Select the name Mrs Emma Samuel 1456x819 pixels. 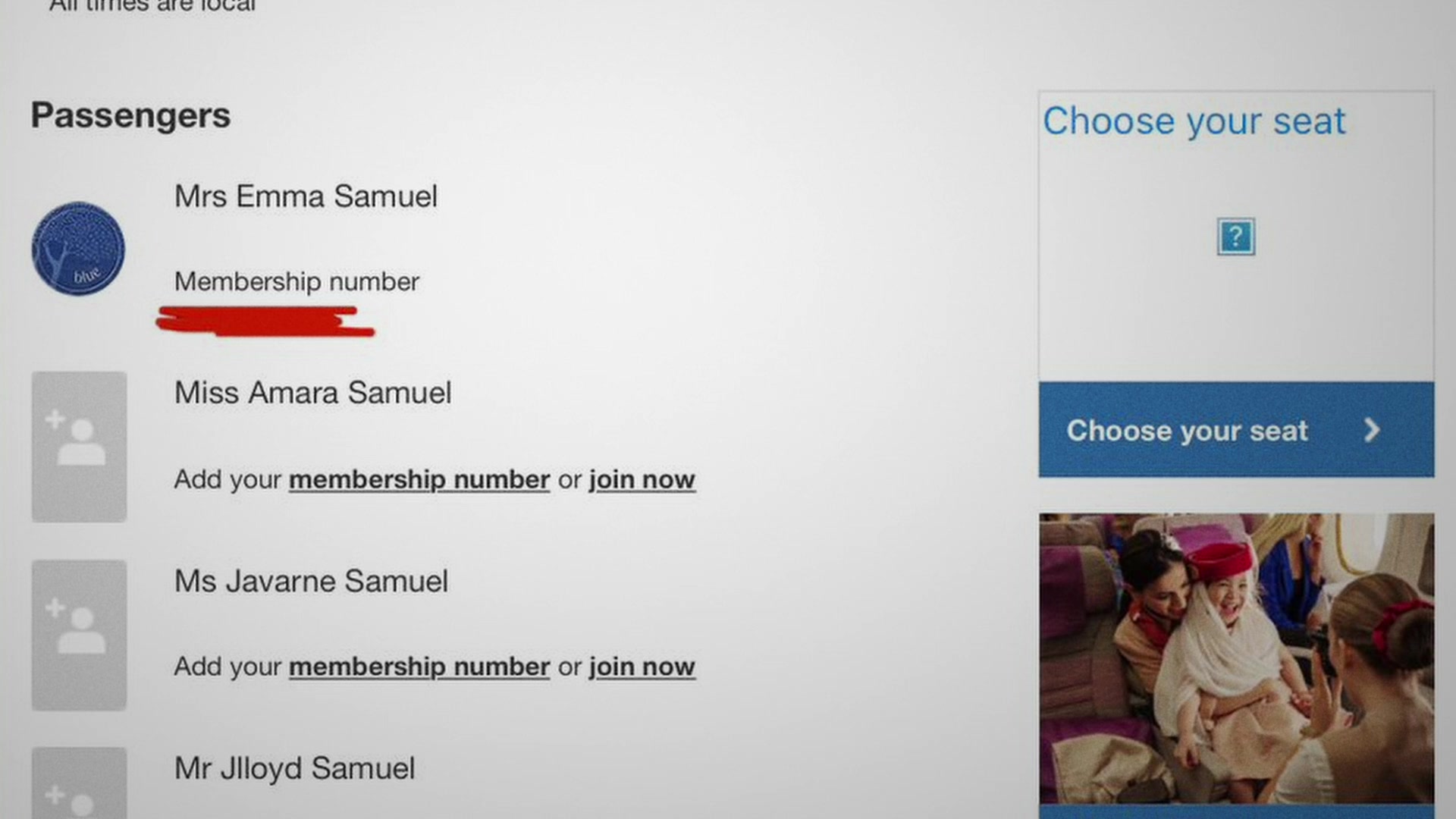click(306, 196)
